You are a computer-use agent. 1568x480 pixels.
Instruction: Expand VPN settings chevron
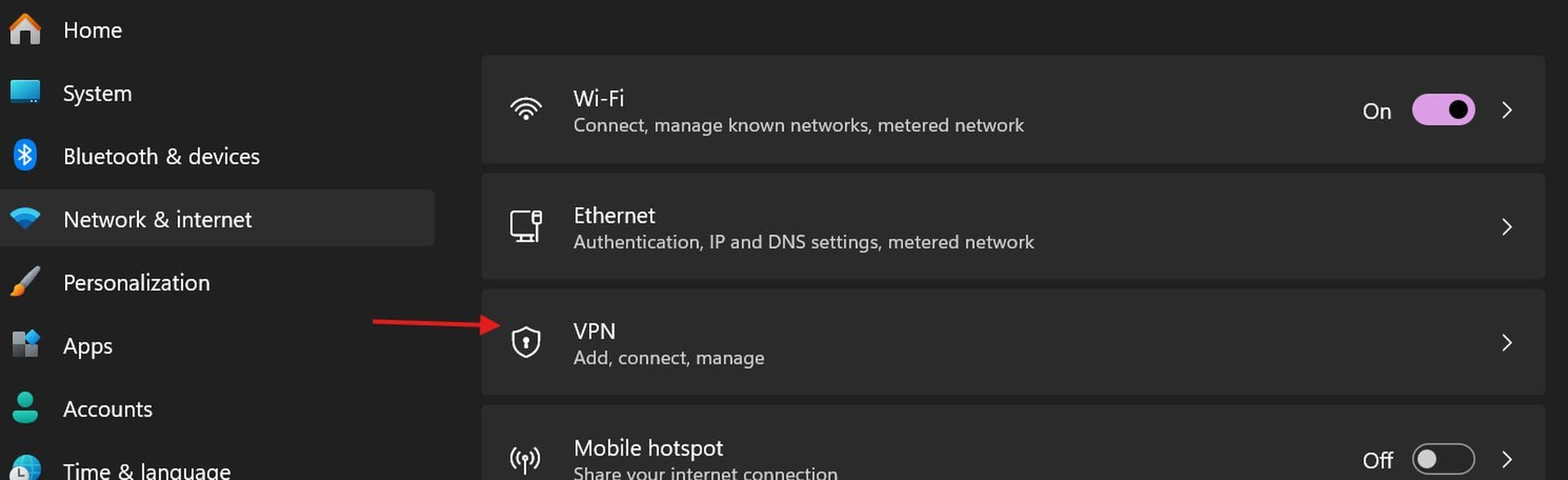(1508, 343)
